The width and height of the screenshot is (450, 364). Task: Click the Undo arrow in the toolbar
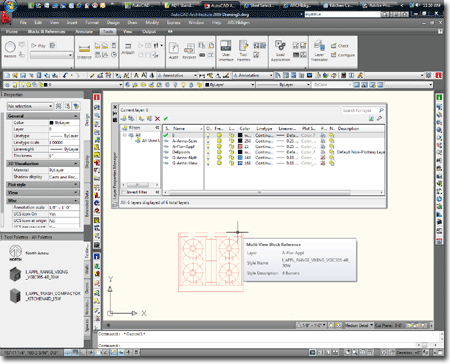pyautogui.click(x=65, y=75)
